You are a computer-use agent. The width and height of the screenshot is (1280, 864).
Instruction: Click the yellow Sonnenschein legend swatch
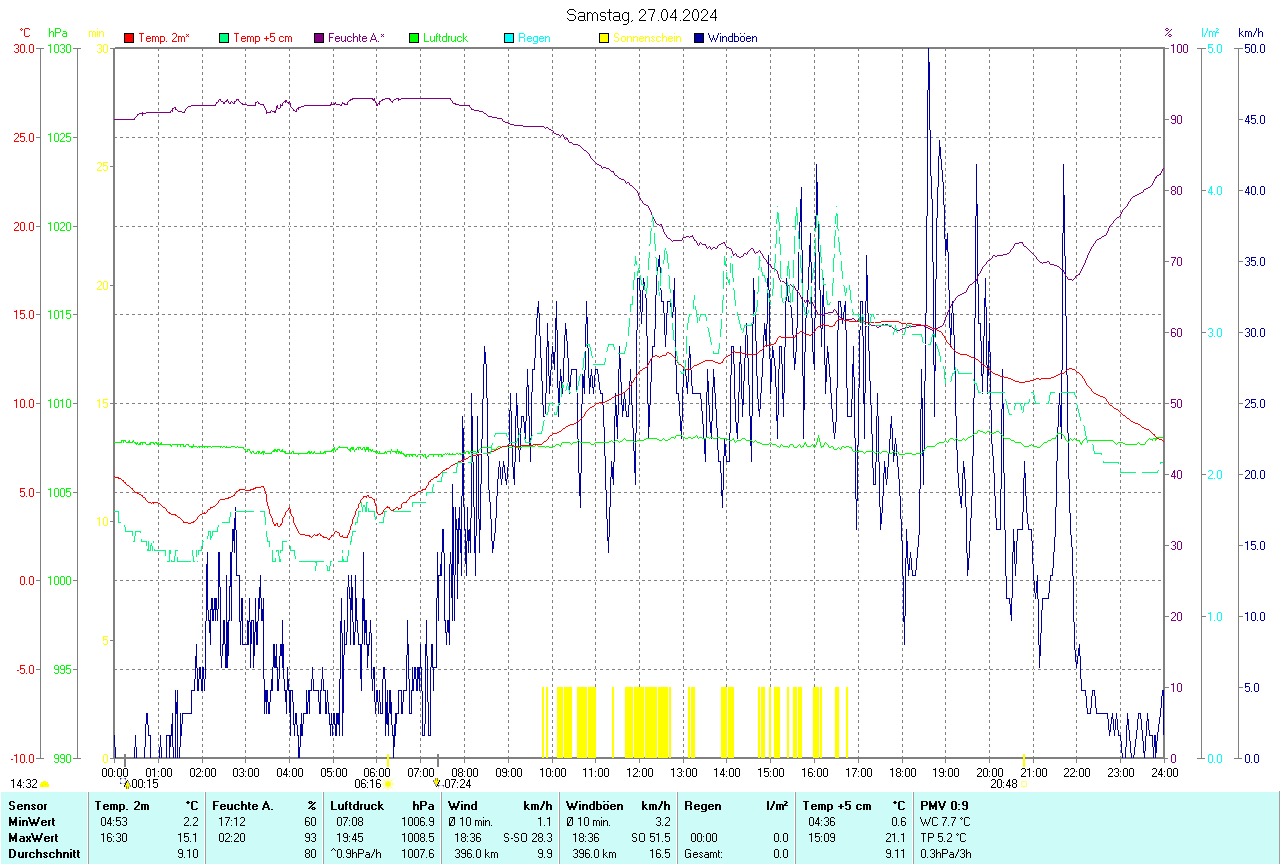tap(604, 38)
